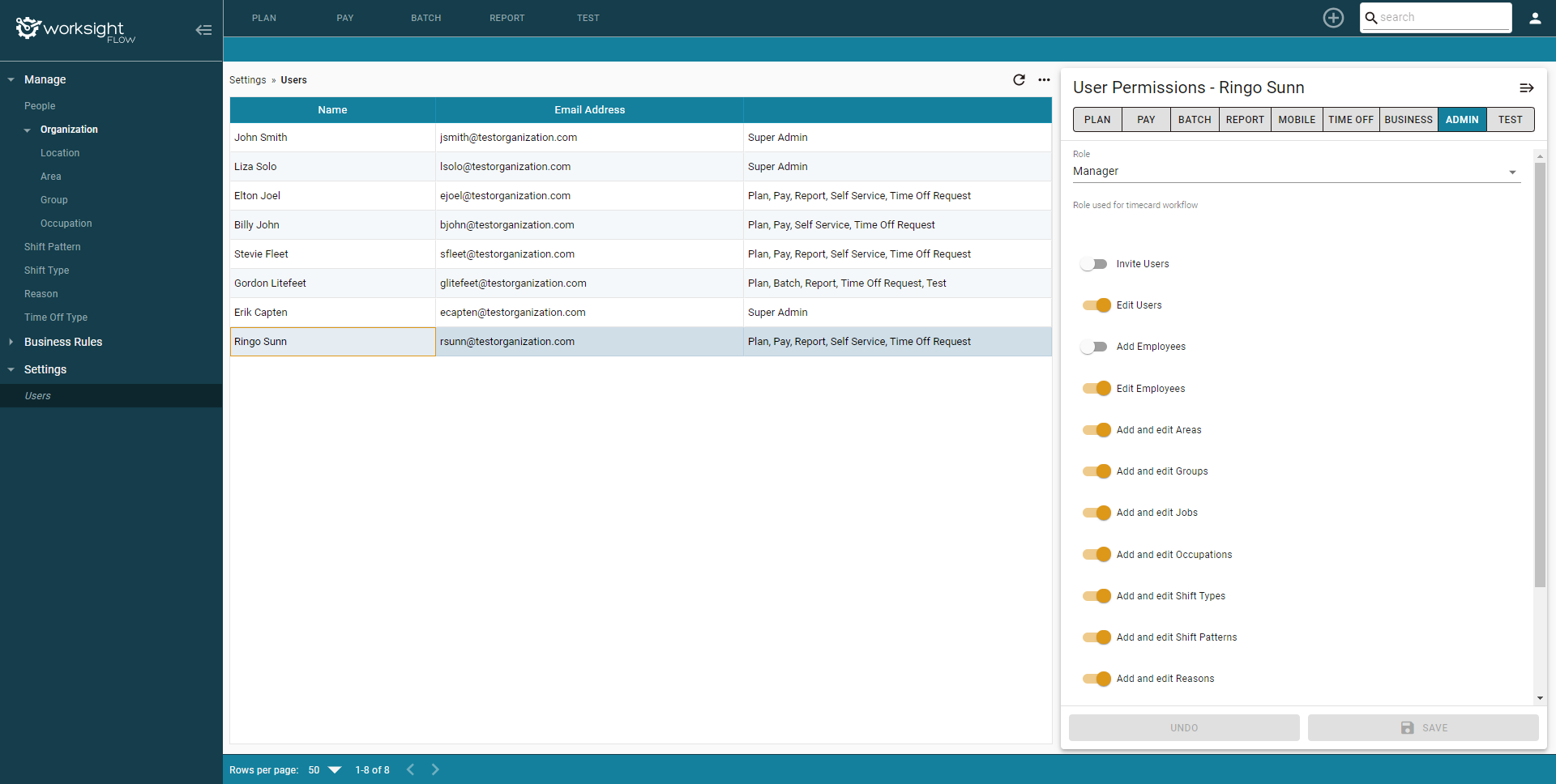Screen dimensions: 1556x784
Task: Refresh the Users list
Action: tap(1020, 80)
